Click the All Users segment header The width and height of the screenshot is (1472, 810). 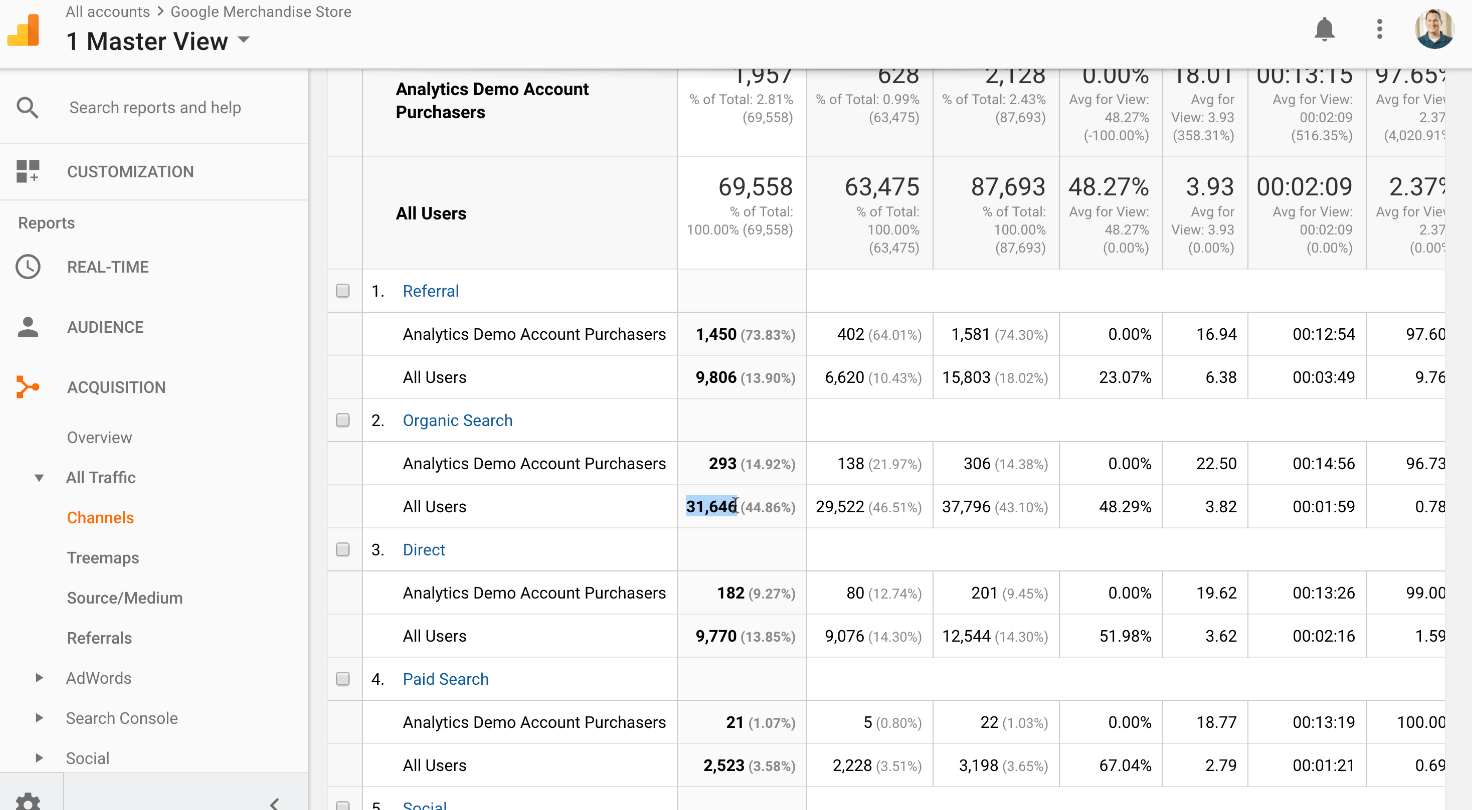click(431, 214)
